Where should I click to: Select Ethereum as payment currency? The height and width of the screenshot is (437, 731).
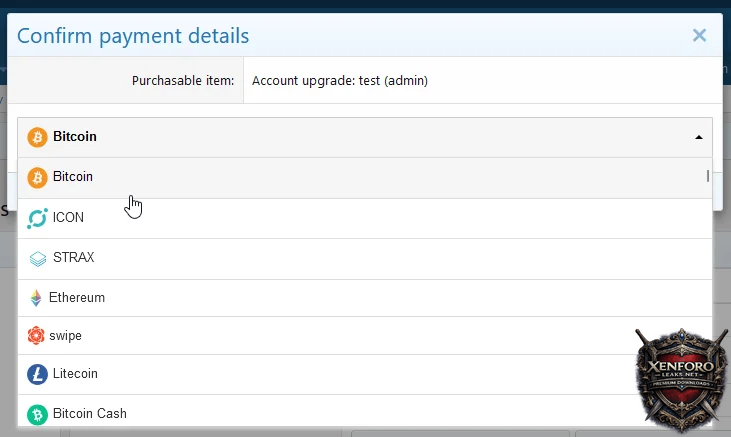coord(78,298)
